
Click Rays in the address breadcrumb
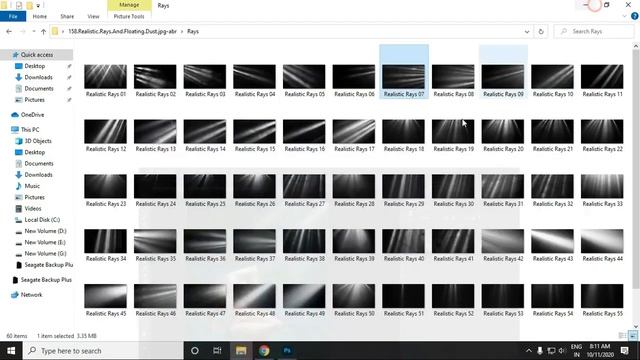(193, 31)
